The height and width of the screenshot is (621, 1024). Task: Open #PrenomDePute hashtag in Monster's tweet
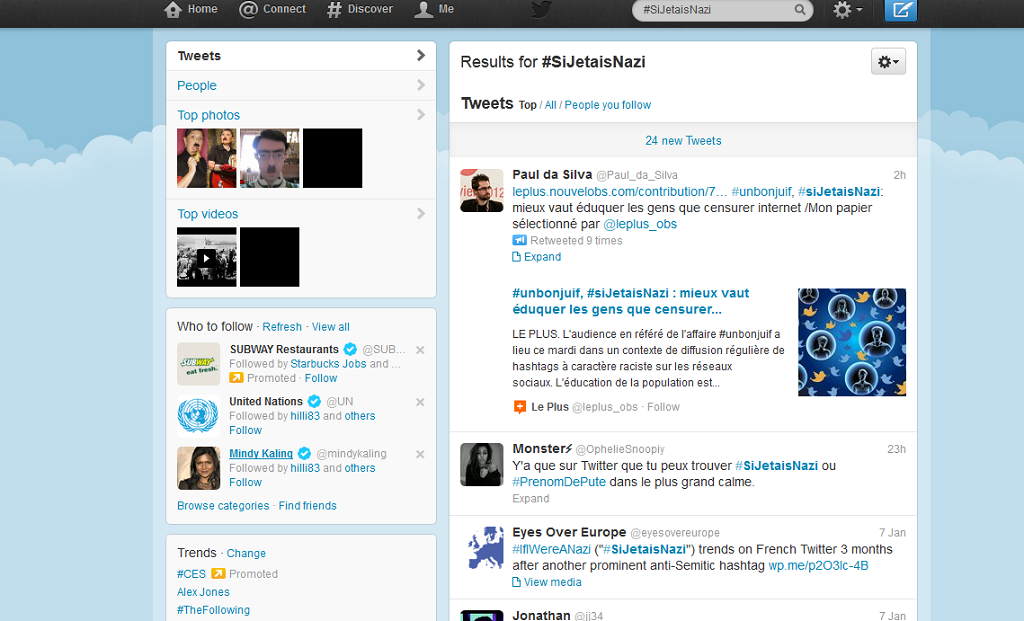pyautogui.click(x=559, y=482)
